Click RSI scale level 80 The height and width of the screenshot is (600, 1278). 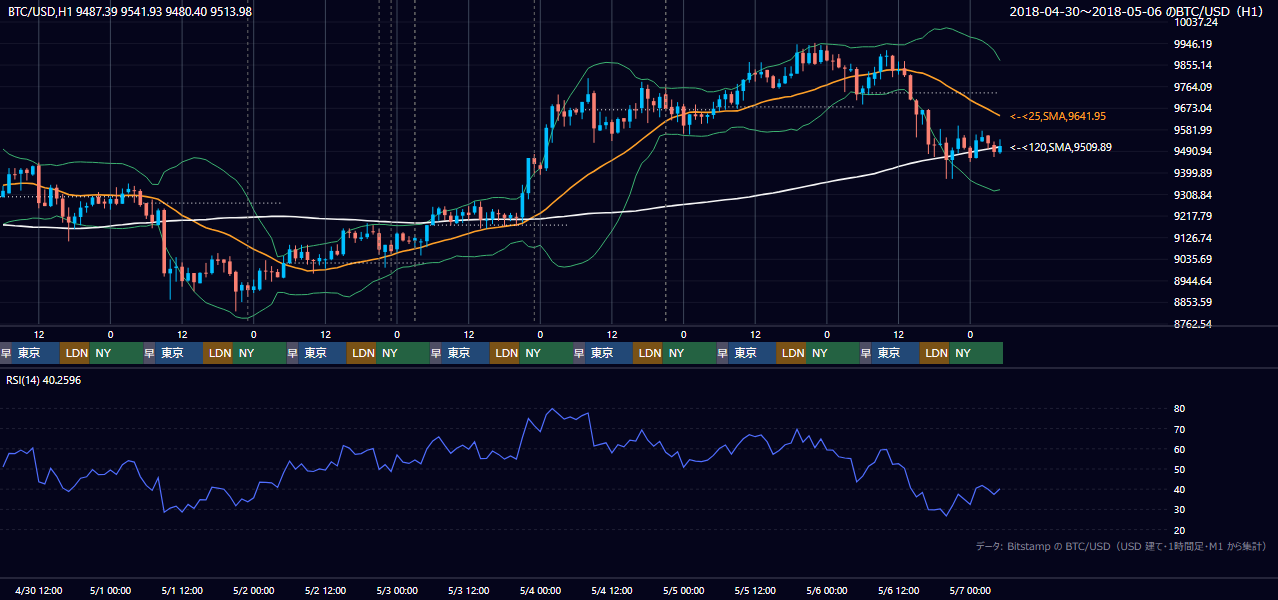pyautogui.click(x=1179, y=409)
